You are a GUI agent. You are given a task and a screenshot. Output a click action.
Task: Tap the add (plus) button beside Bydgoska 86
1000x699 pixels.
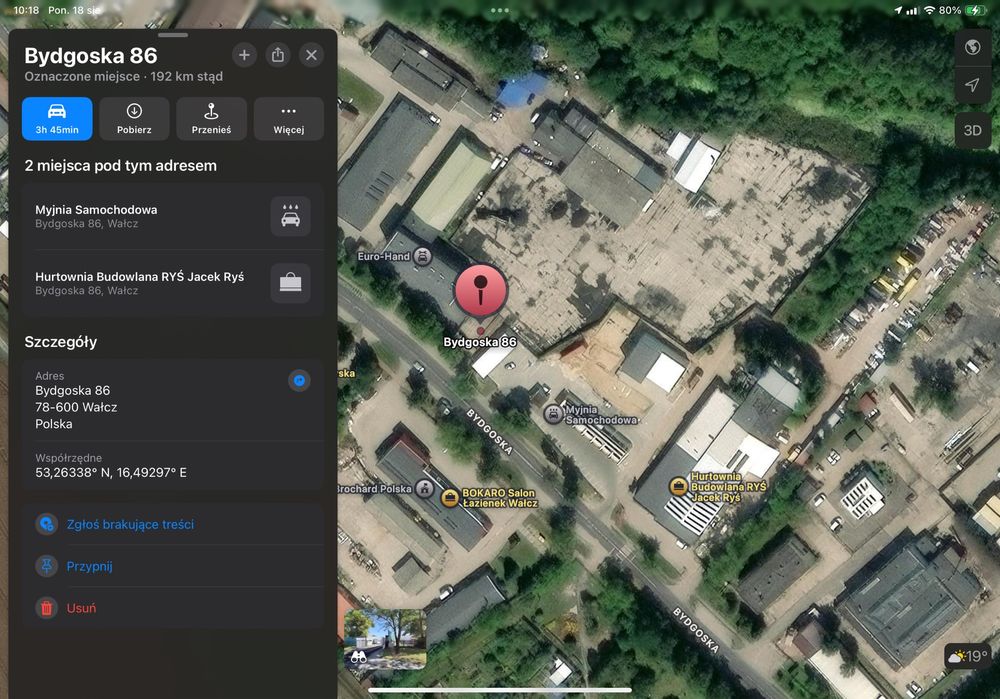tap(244, 55)
